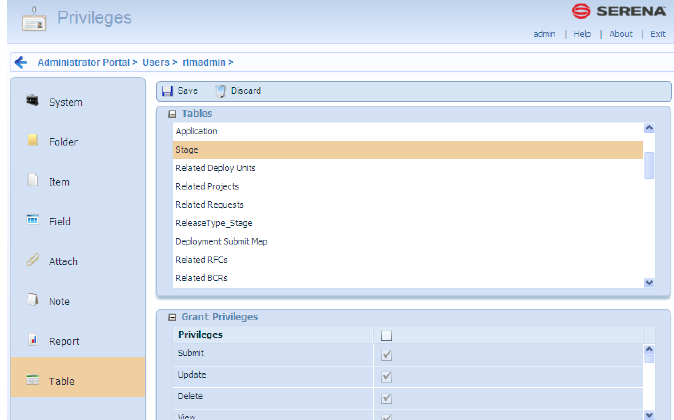Toggle the View privilege checkbox

click(386, 417)
